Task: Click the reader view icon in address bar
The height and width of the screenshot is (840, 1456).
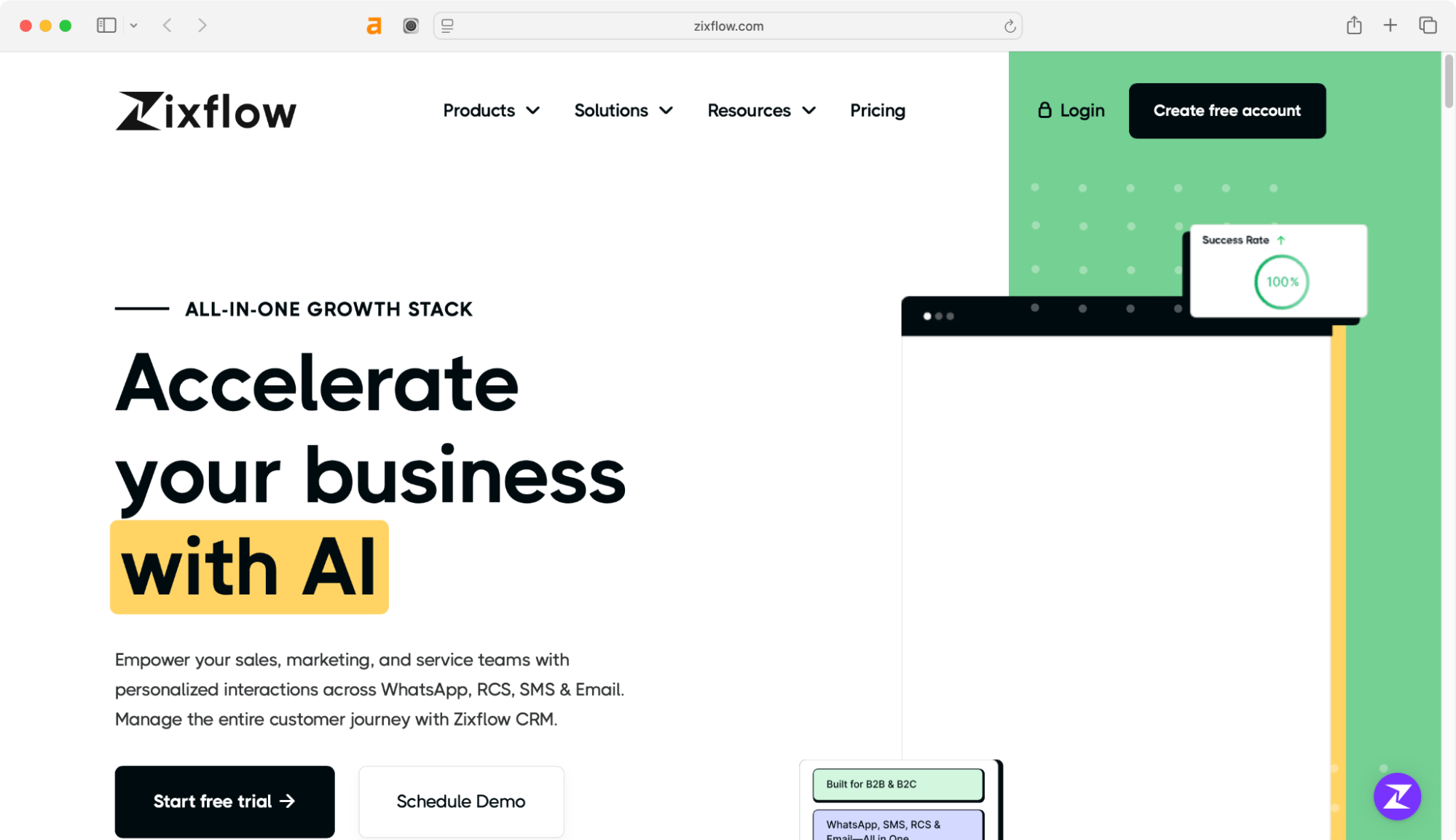Action: [446, 25]
